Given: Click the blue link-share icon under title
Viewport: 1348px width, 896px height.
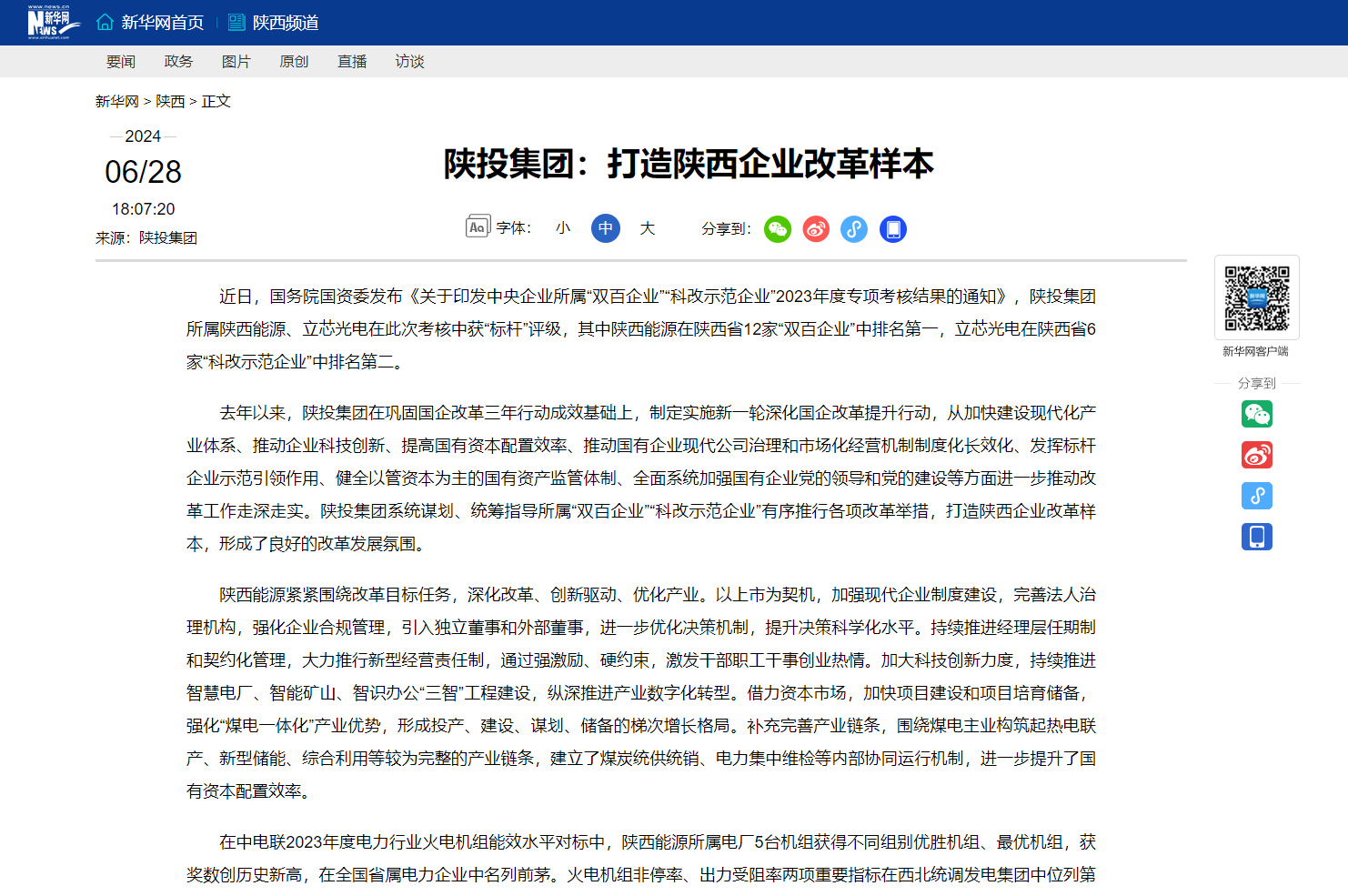Looking at the screenshot, I should click(x=854, y=229).
